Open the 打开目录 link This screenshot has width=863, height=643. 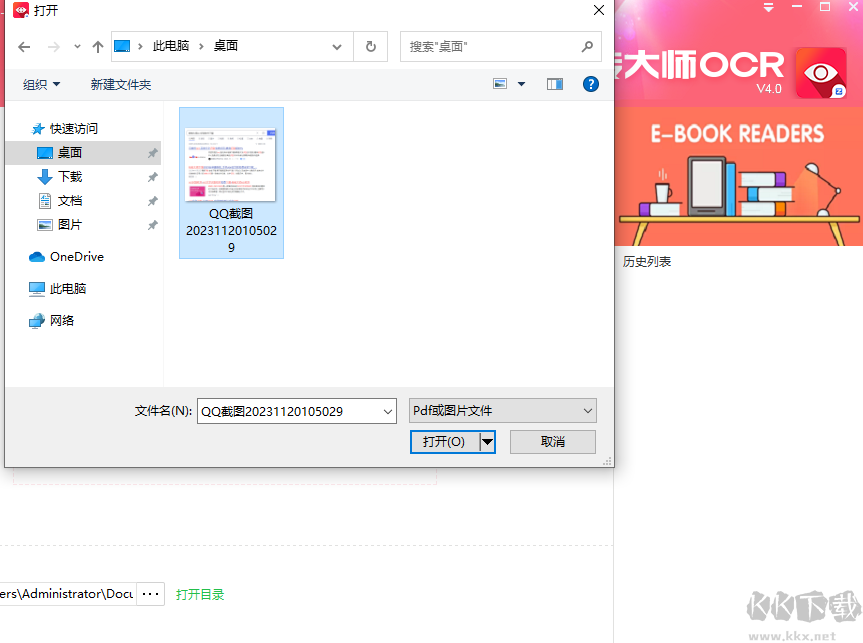pyautogui.click(x=199, y=593)
